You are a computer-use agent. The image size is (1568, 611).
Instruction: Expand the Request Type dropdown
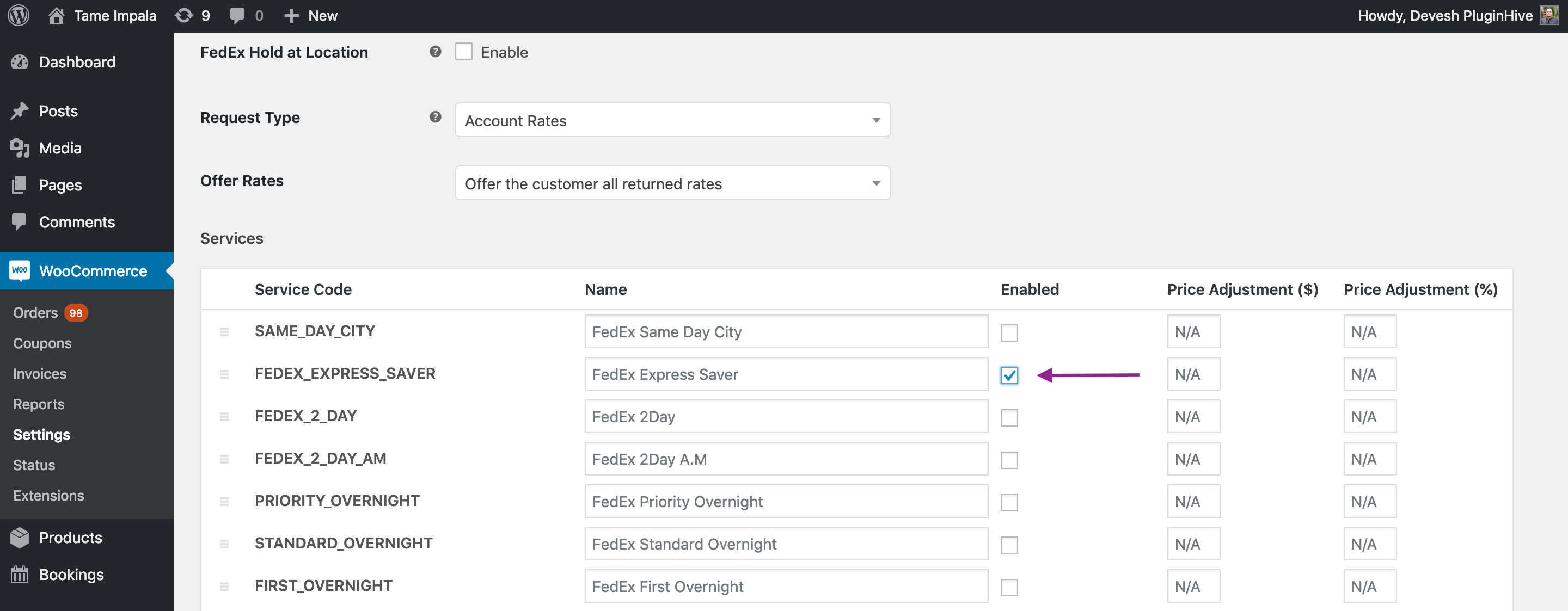tap(872, 120)
